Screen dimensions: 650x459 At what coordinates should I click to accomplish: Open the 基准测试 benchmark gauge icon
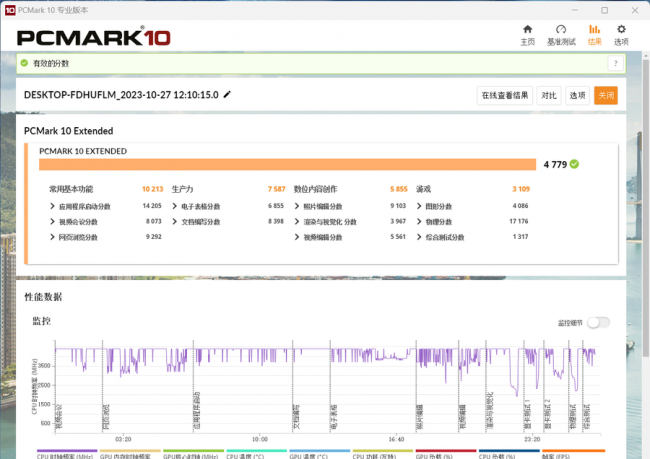pos(561,29)
